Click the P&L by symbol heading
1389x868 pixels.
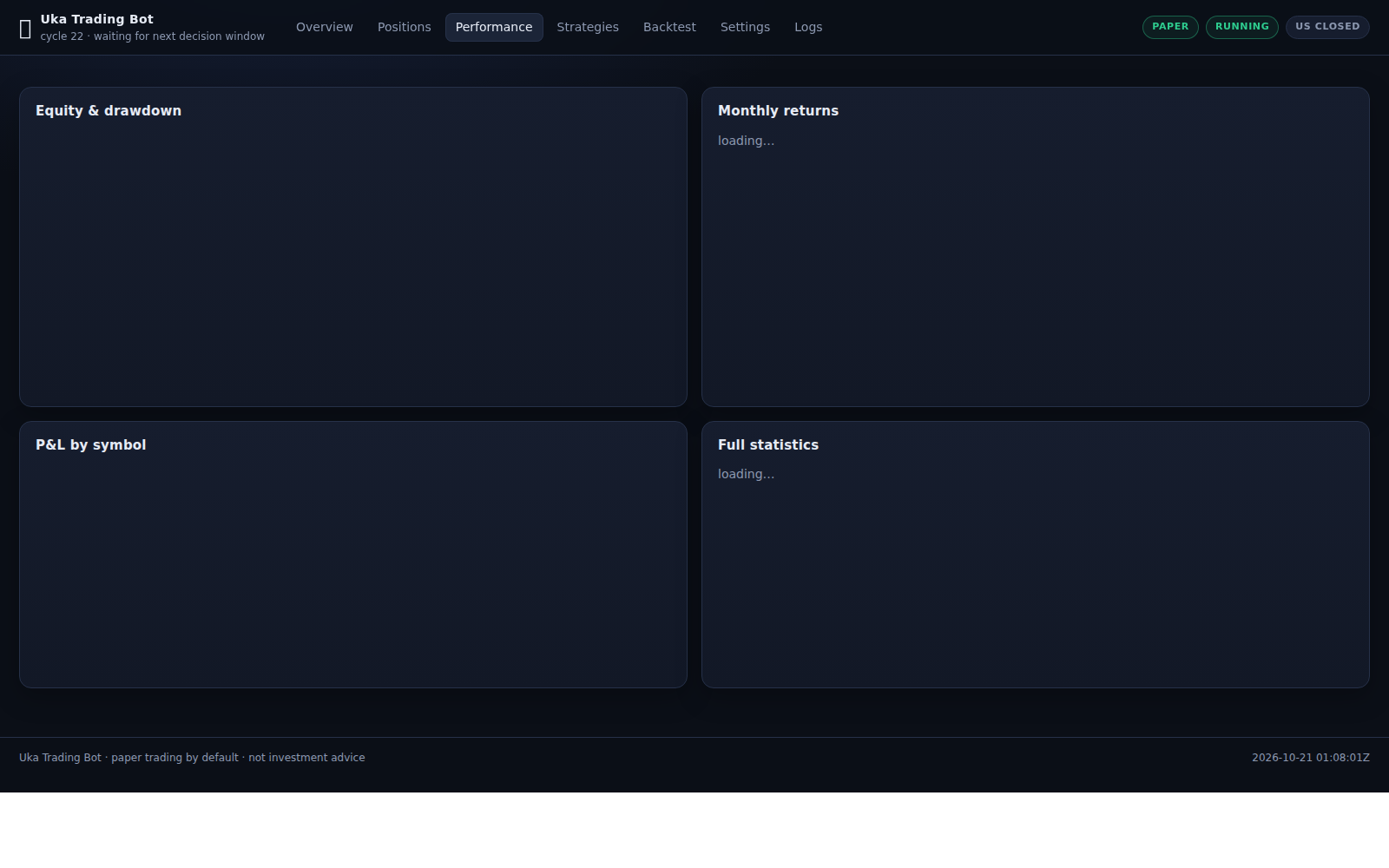click(x=91, y=445)
